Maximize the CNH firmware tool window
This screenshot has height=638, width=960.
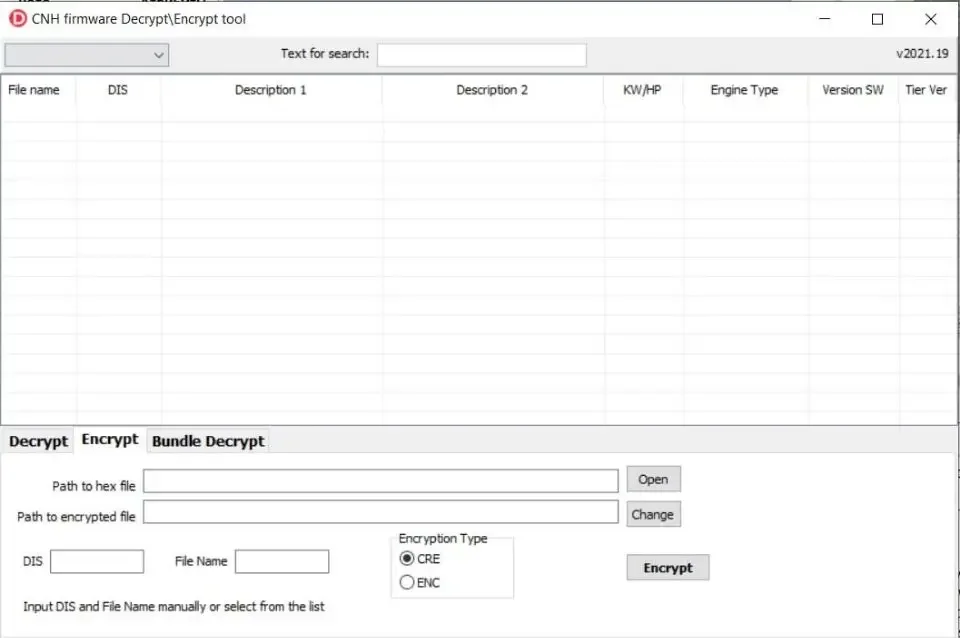(x=877, y=19)
